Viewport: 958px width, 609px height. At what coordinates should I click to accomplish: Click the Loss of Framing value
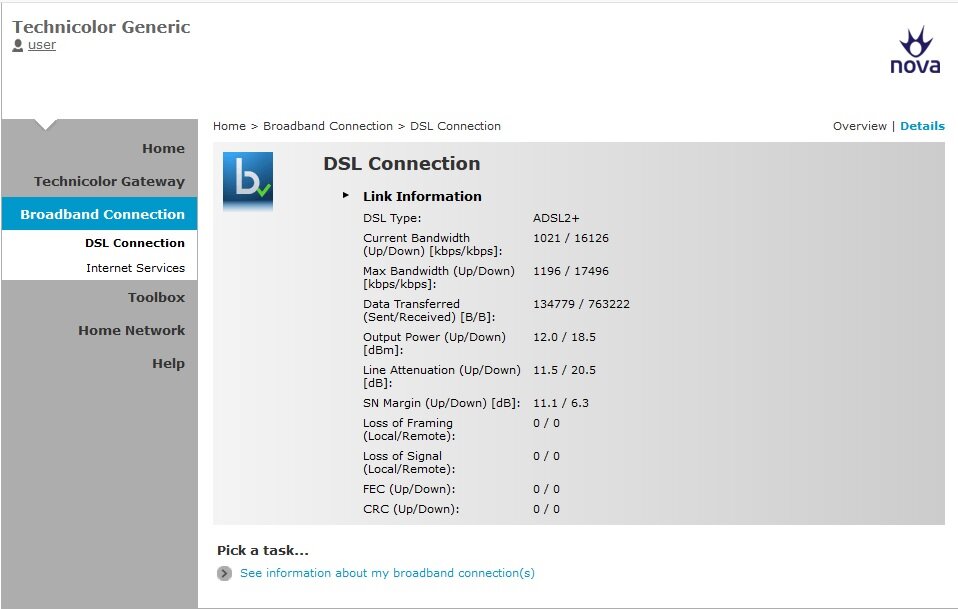click(x=546, y=423)
